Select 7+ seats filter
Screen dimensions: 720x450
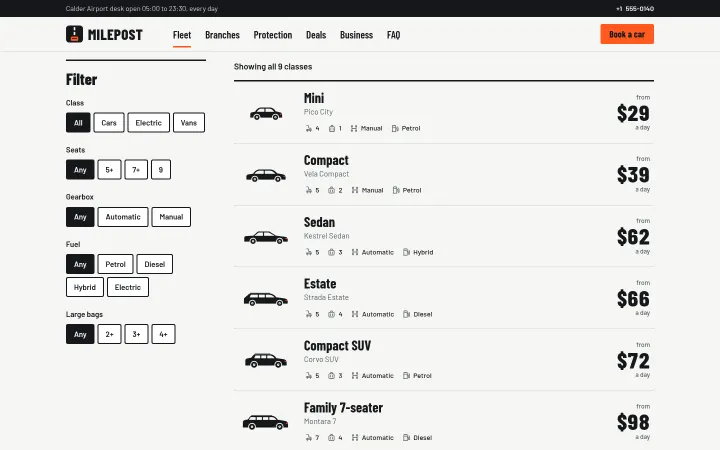tap(136, 169)
